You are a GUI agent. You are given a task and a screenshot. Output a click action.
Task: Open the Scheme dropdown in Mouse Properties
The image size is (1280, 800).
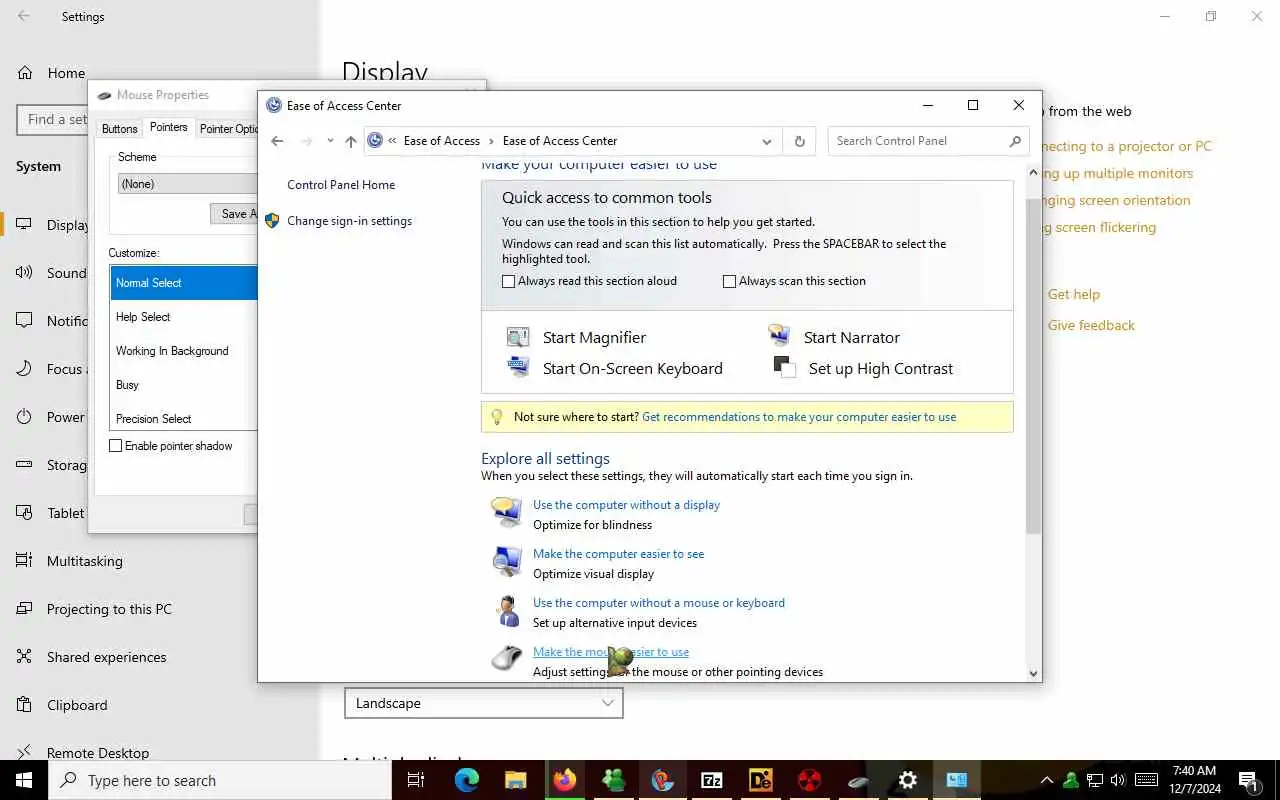[188, 184]
